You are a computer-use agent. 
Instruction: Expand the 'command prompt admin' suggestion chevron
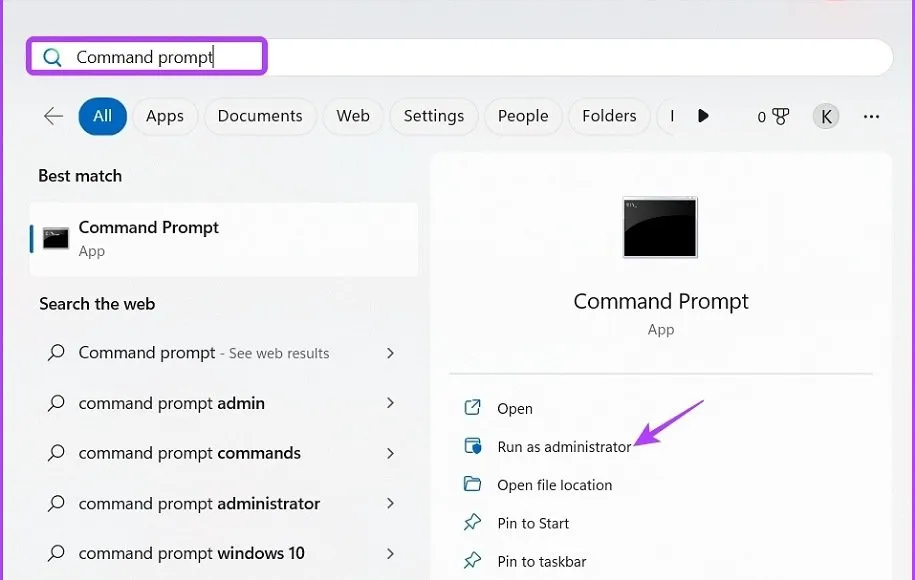[390, 403]
